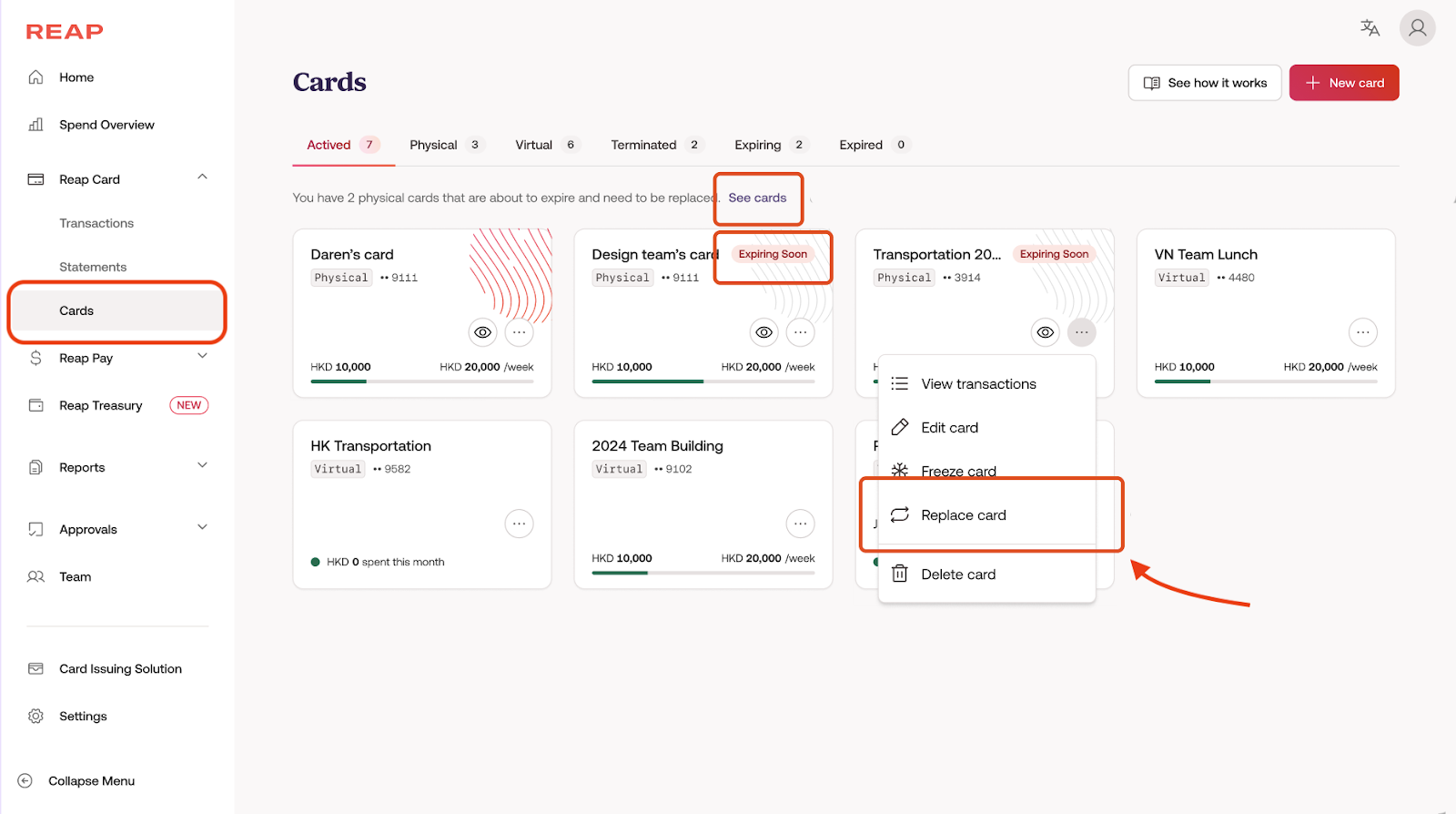Click the language translate icon
Viewport: 1456px width, 814px height.
1370,28
